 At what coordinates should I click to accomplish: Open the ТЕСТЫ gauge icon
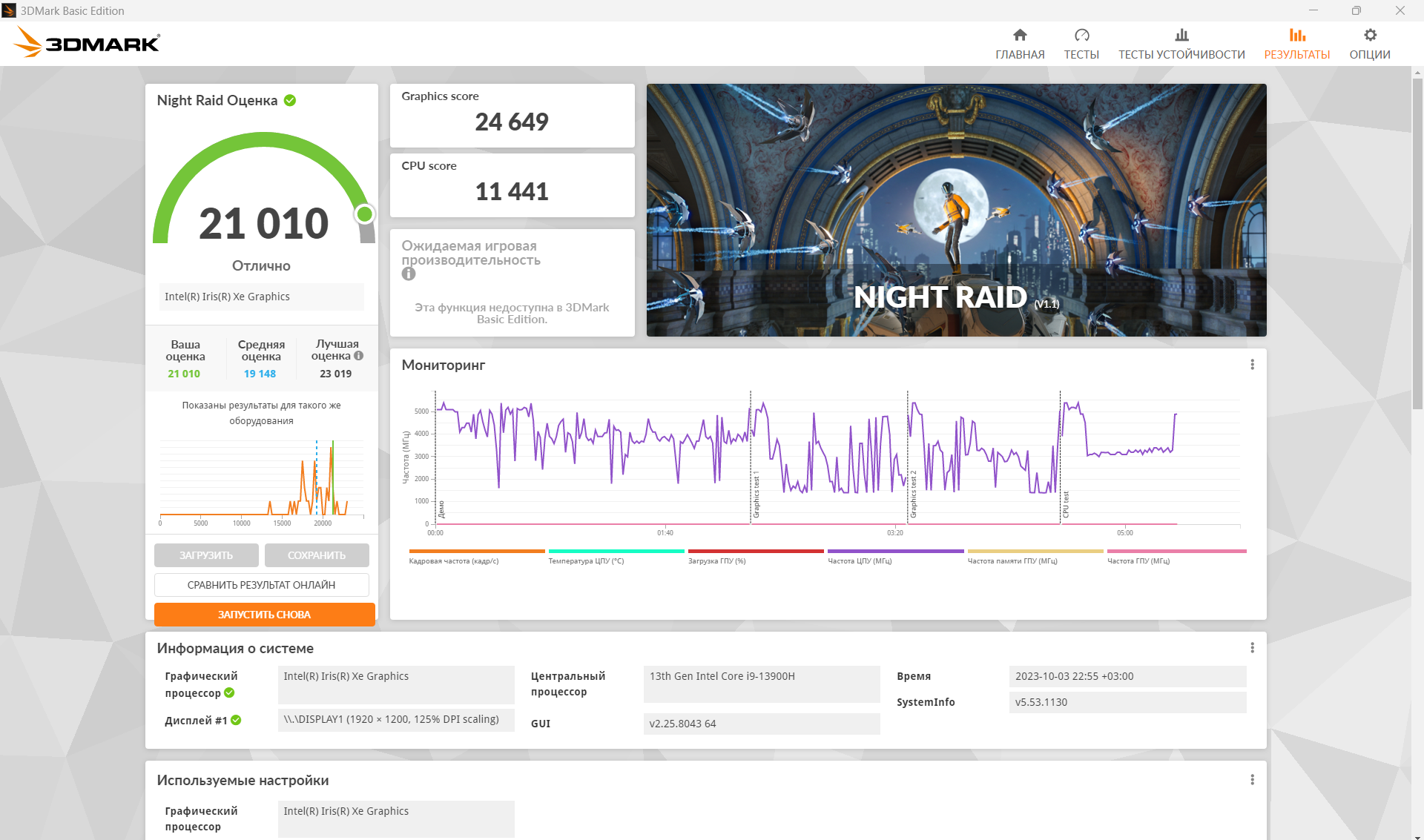tap(1081, 35)
